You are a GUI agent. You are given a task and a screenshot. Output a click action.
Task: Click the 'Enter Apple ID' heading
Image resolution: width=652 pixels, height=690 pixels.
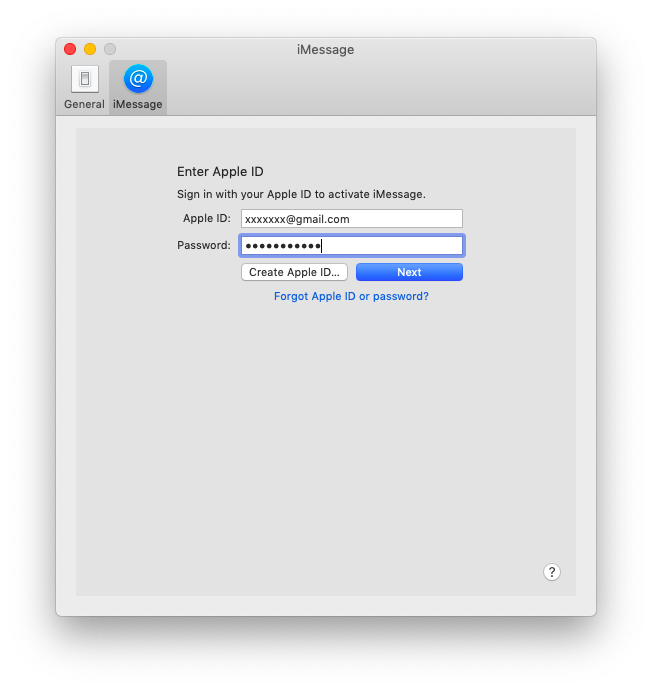(220, 172)
